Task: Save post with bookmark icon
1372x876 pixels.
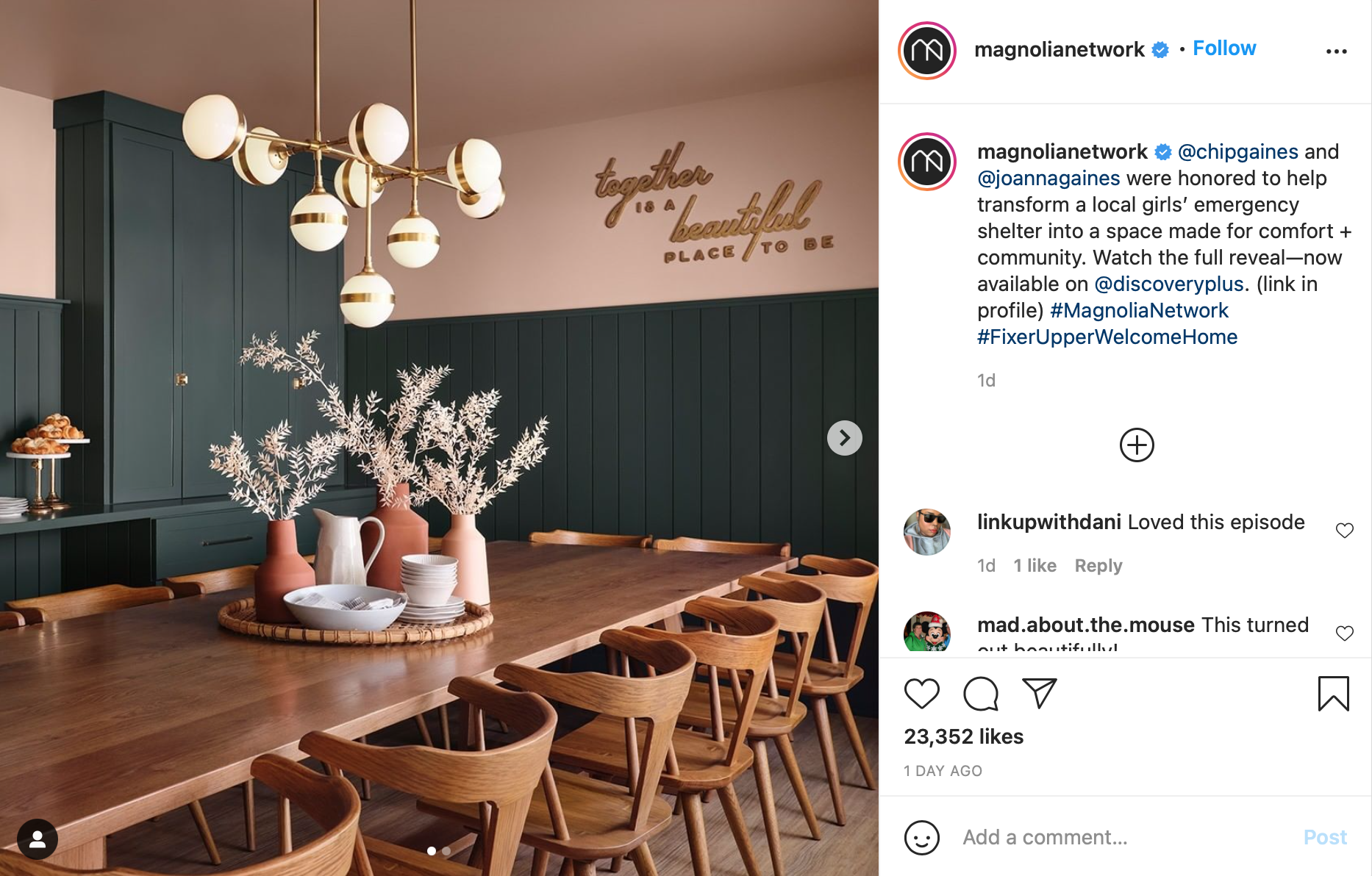Action: pos(1333,694)
